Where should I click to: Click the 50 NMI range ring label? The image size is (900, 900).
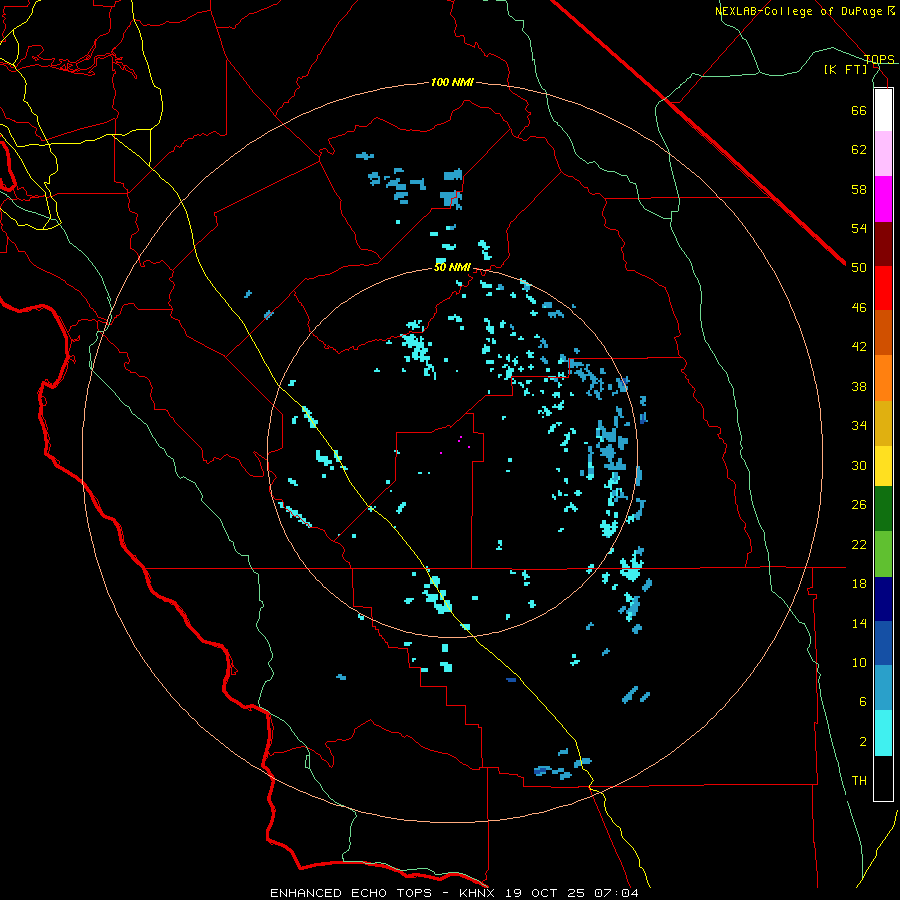coord(452,267)
